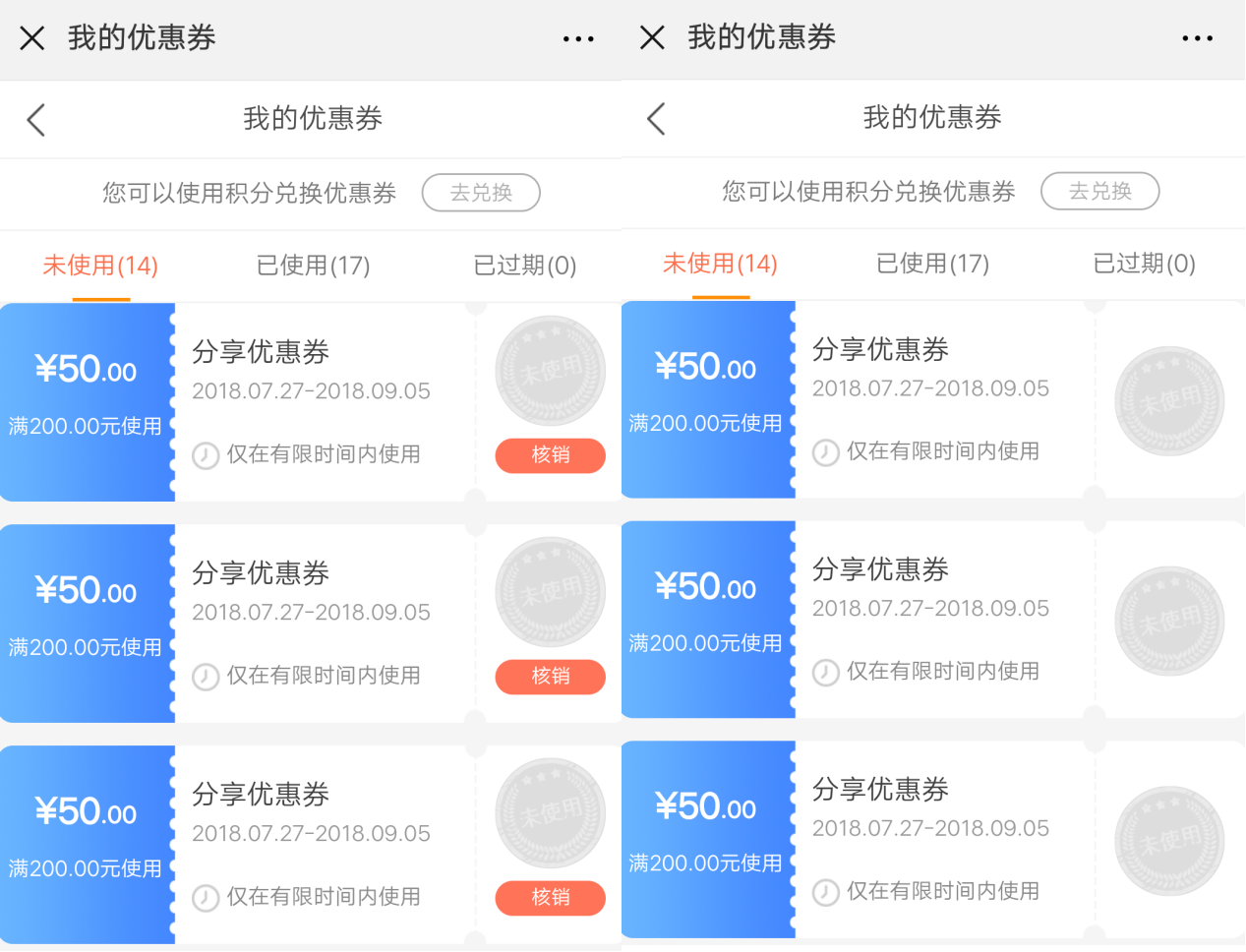The image size is (1246, 952).
Task: Close the left coupon page with X
Action: coord(32,38)
